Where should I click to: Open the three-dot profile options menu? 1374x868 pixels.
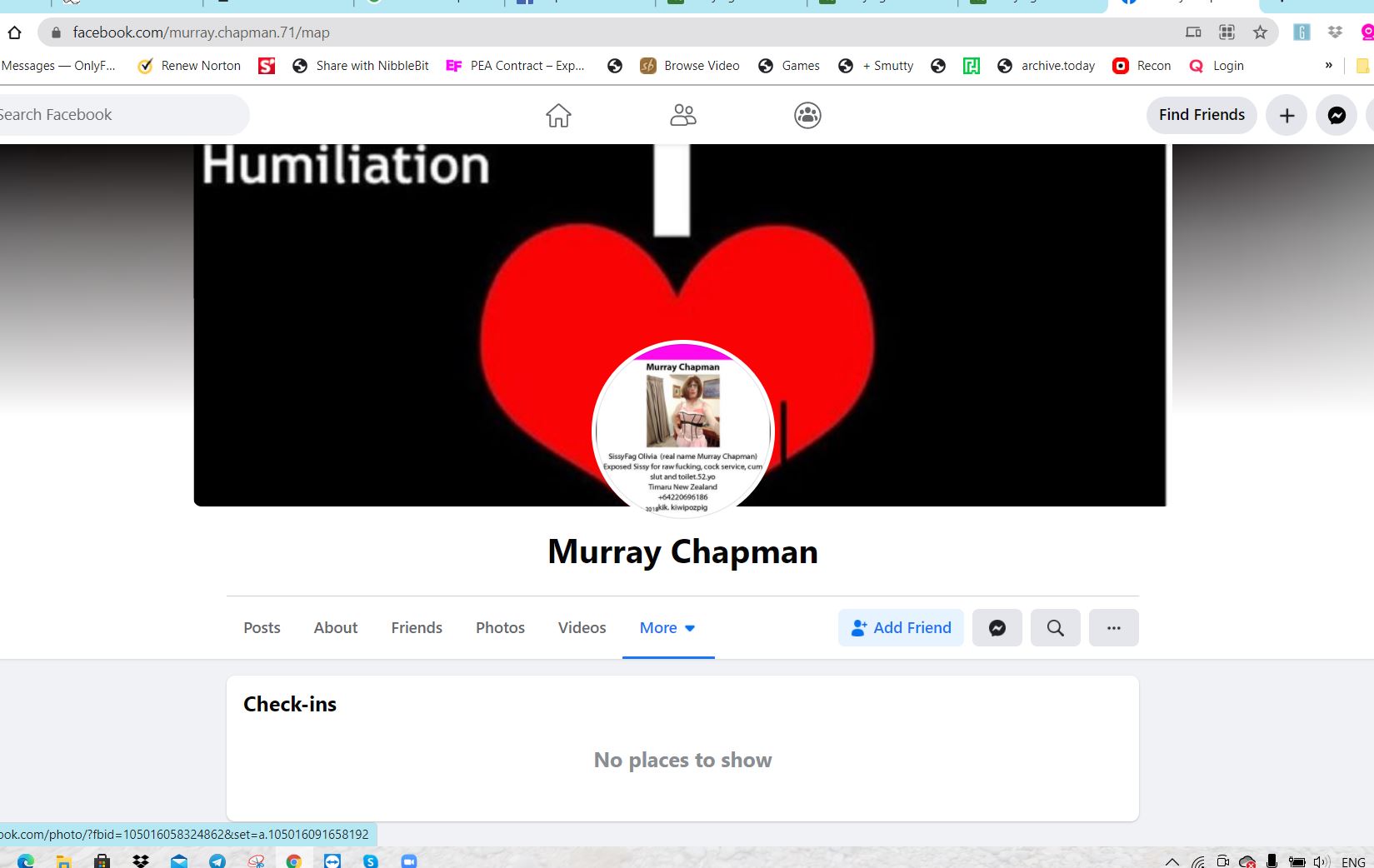tap(1113, 627)
